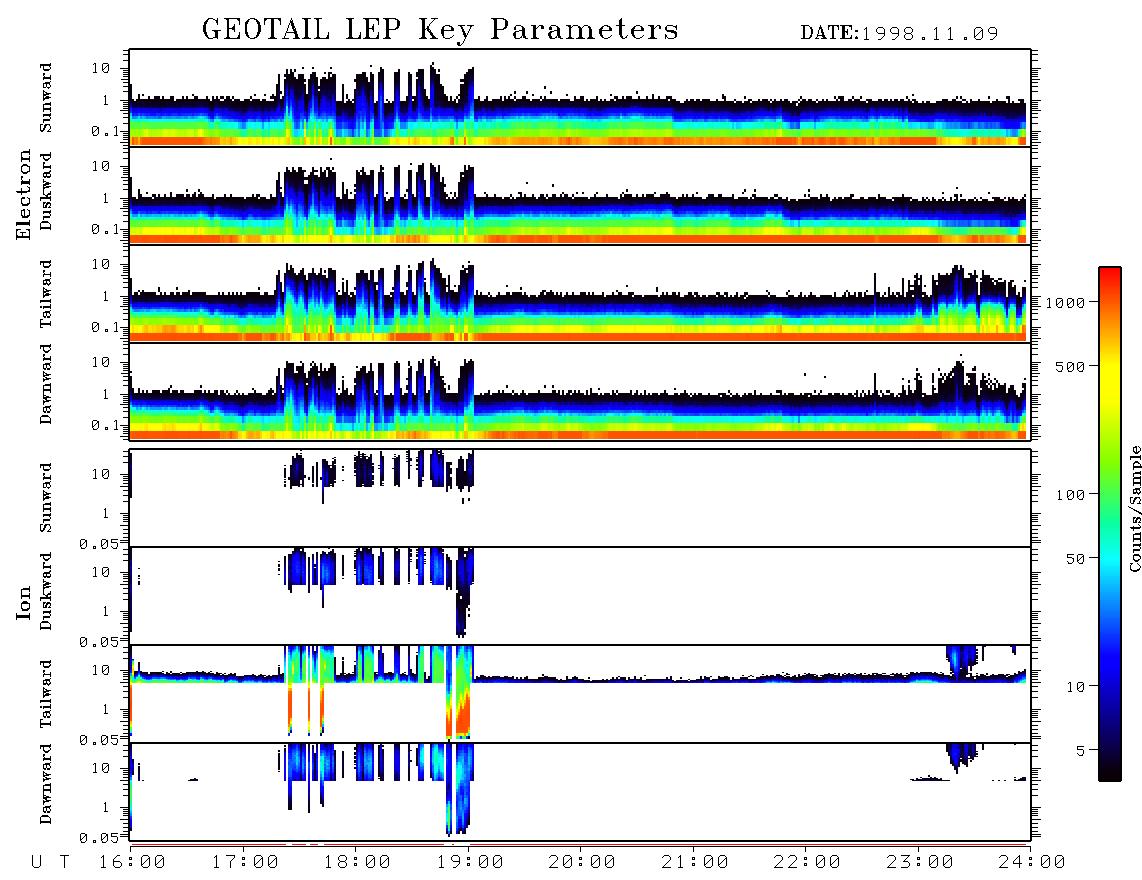Click the Electron Duskward spectrogram panel
The image size is (1142, 880).
pos(580,195)
